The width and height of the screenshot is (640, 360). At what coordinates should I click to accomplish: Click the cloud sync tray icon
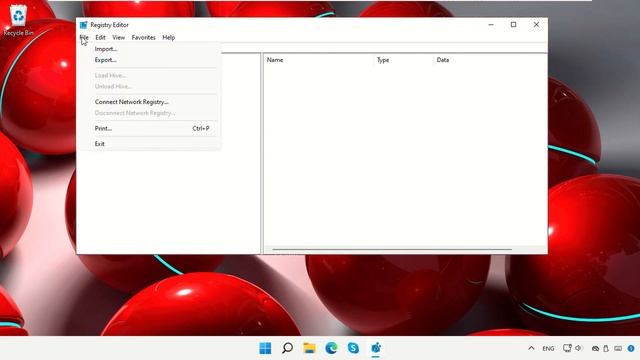click(x=596, y=349)
